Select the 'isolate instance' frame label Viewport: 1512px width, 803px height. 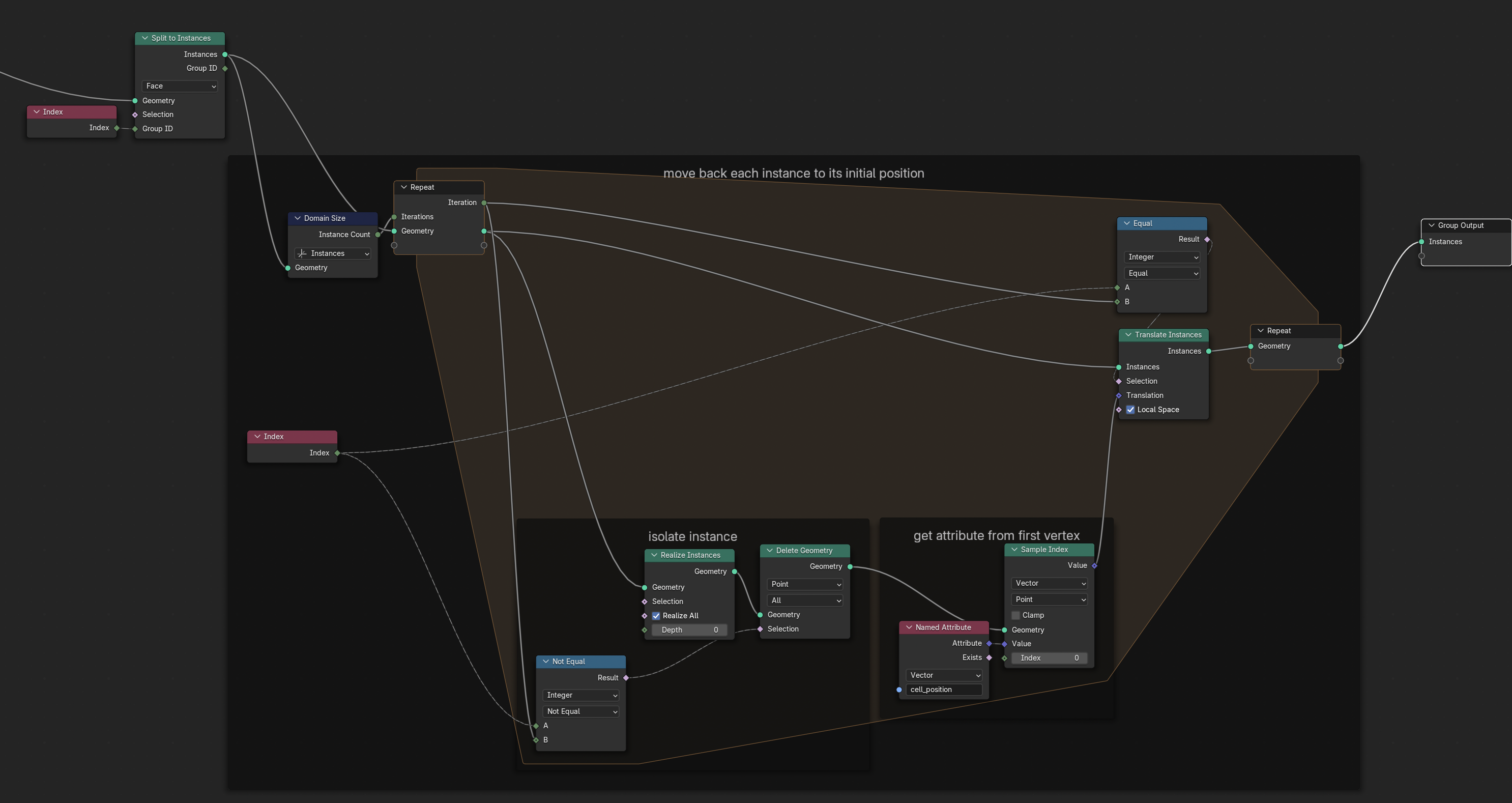[692, 536]
